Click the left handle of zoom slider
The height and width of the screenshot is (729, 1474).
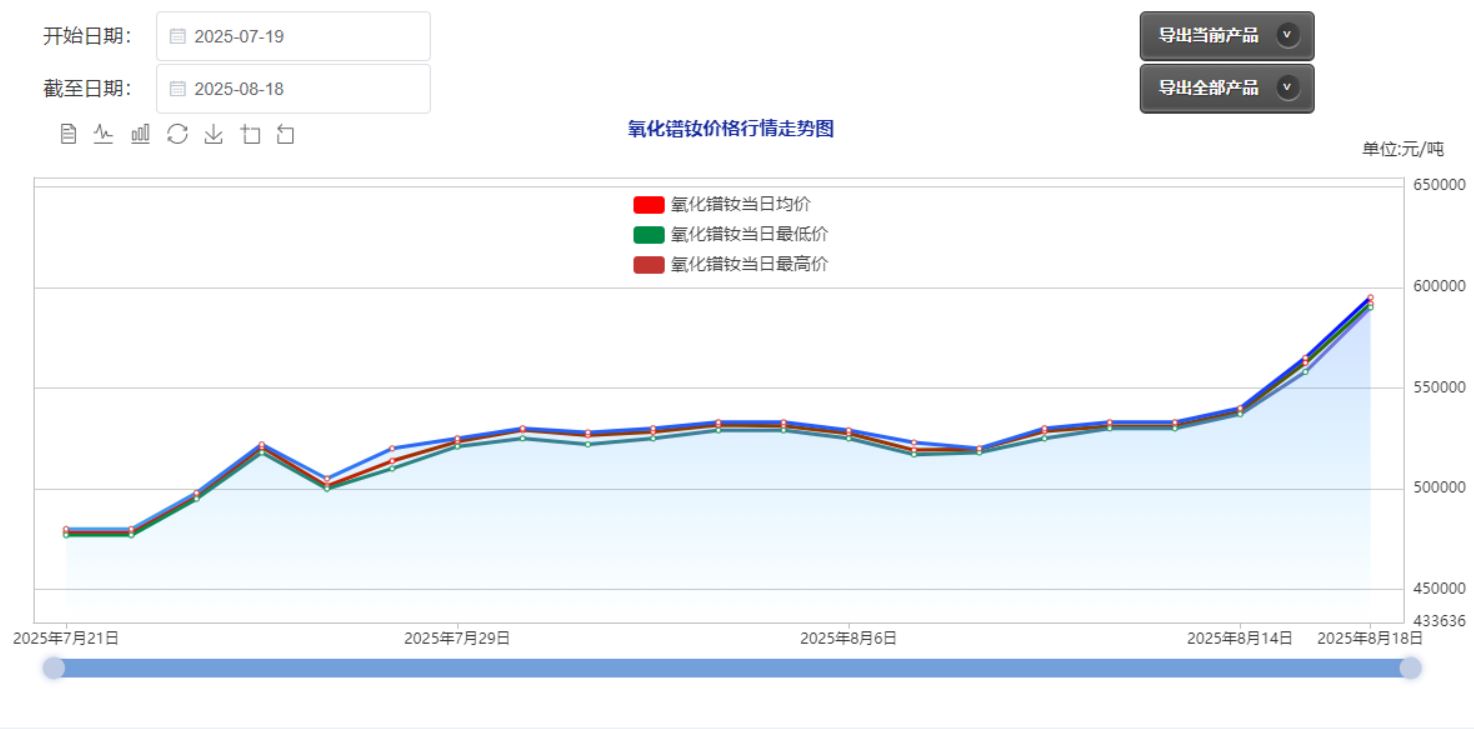click(54, 668)
